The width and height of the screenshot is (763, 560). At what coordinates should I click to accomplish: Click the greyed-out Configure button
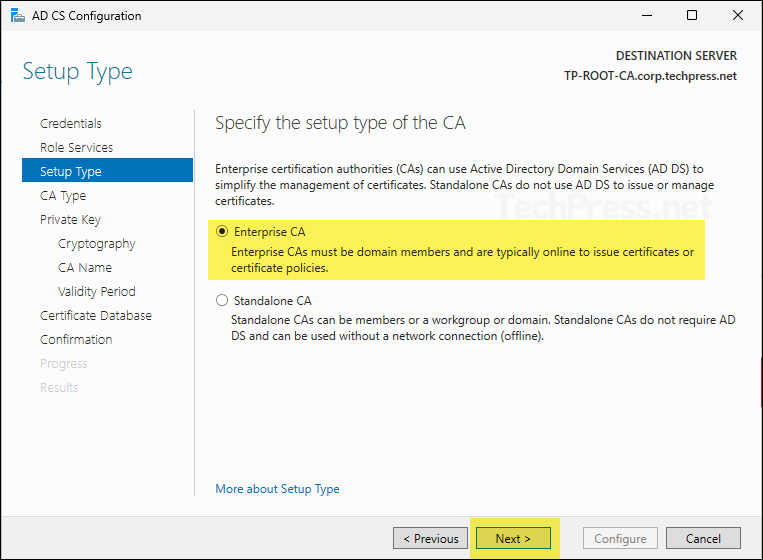620,539
